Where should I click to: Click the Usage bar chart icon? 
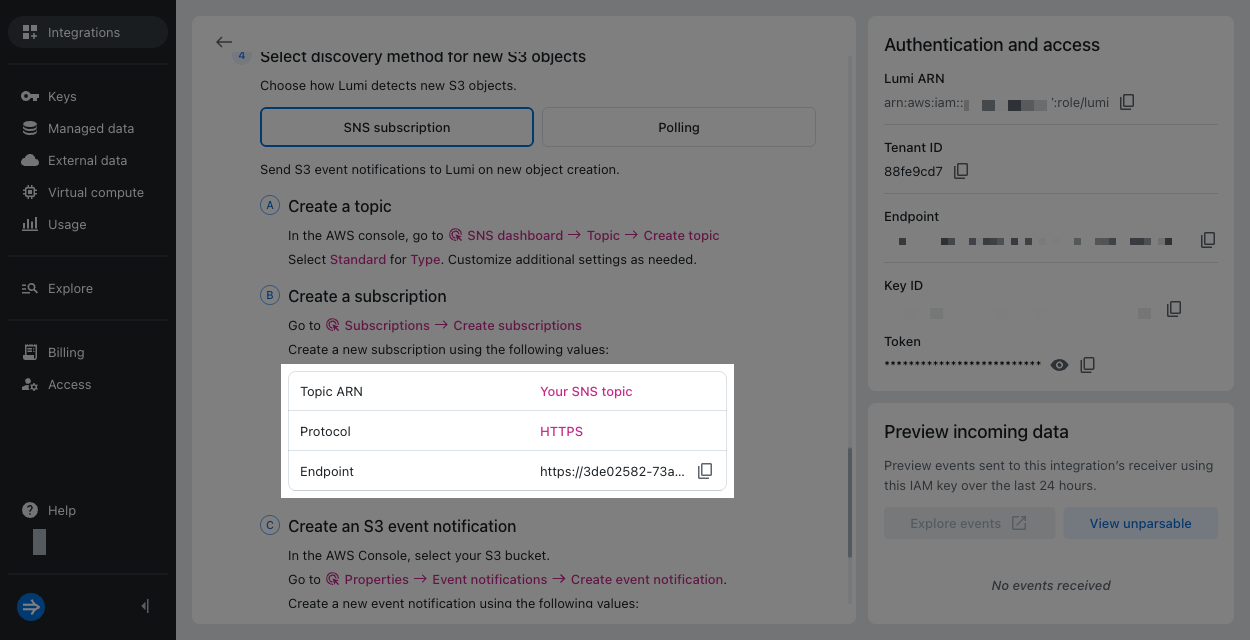tap(30, 224)
